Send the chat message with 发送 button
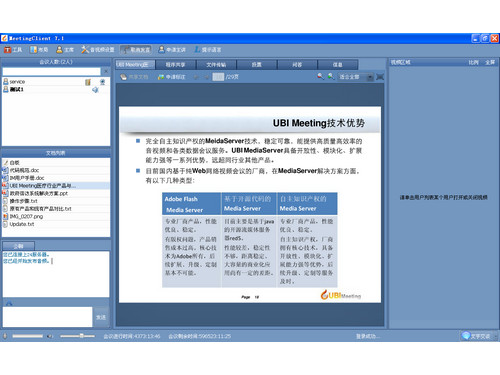This screenshot has height=375, width=500. [101, 317]
